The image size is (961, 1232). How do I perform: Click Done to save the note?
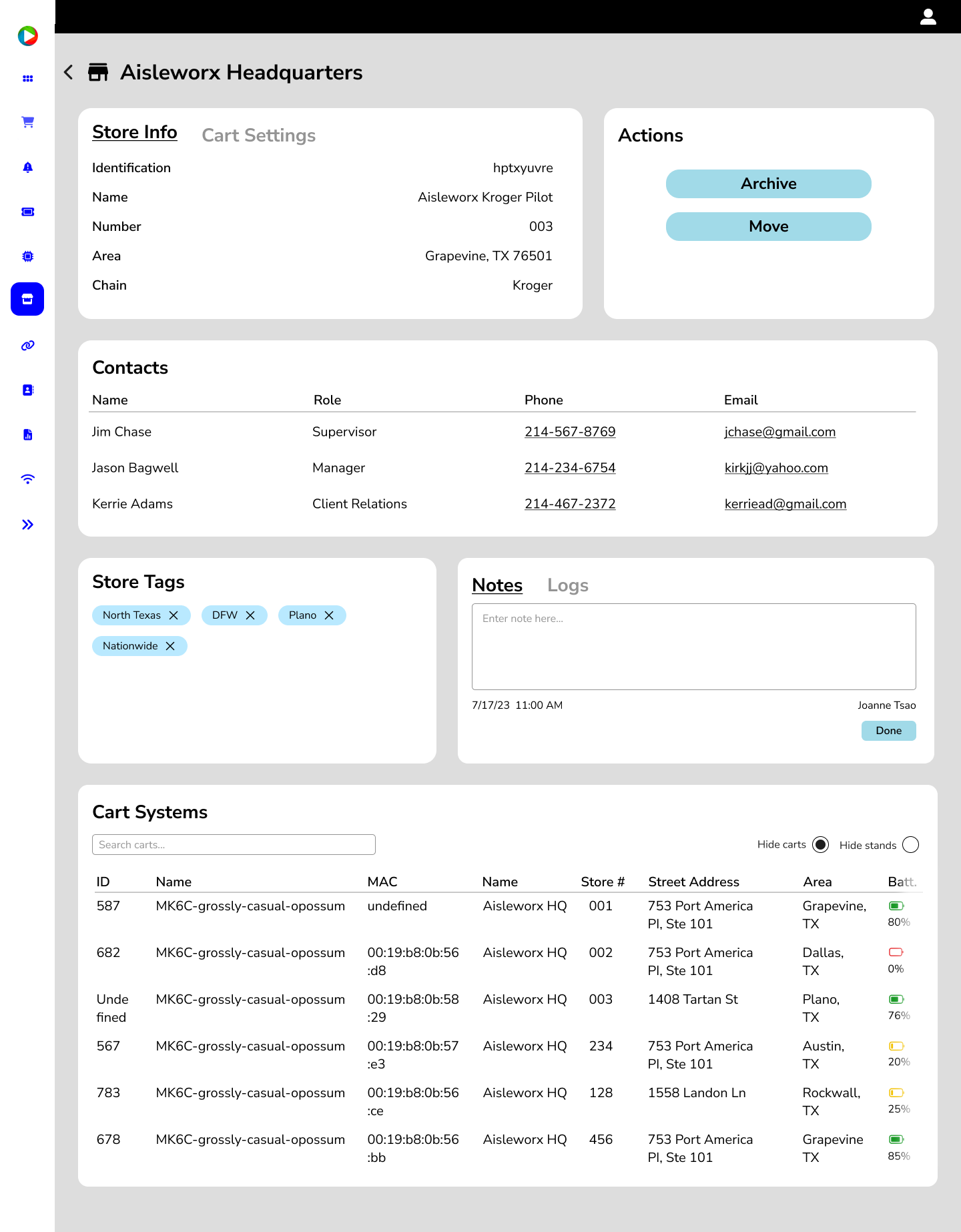coord(889,731)
